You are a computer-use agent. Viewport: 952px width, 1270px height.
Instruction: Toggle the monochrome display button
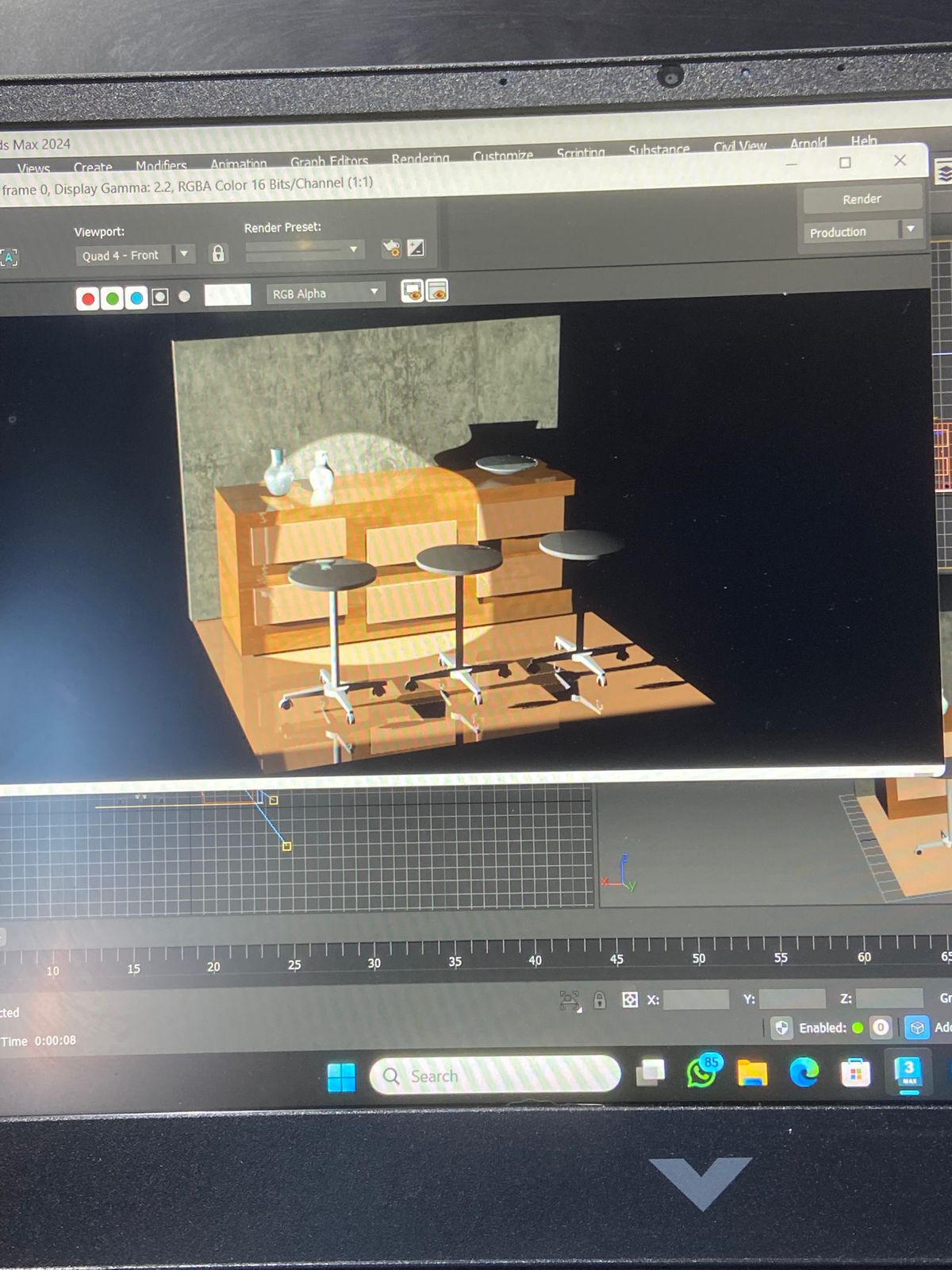coord(184,296)
